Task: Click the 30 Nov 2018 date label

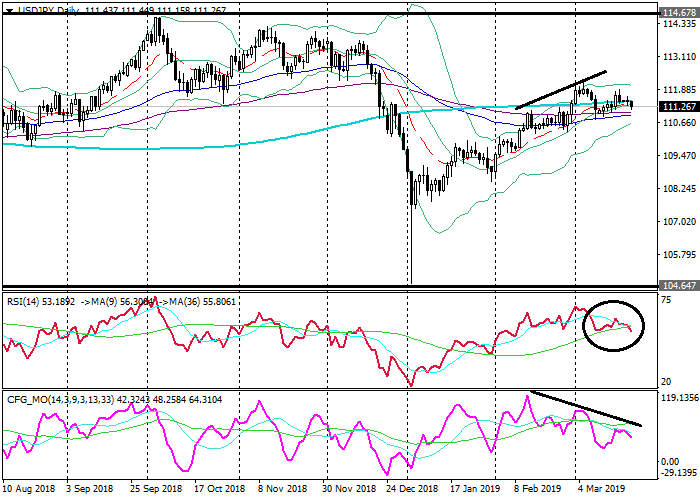Action: click(x=352, y=491)
